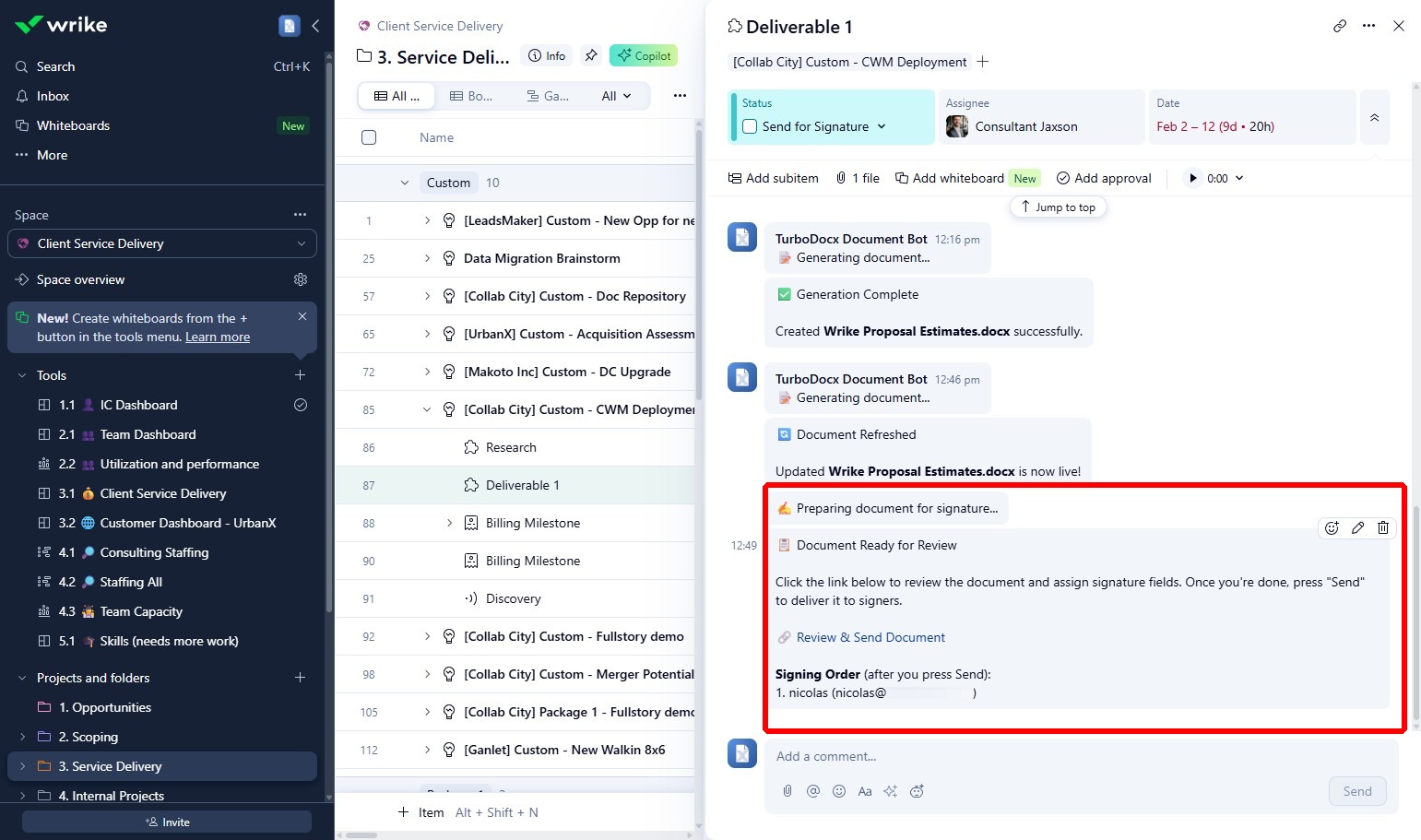Copy the Deliverable 1 permalink
Screen dimensions: 1421x840
click(x=1339, y=26)
